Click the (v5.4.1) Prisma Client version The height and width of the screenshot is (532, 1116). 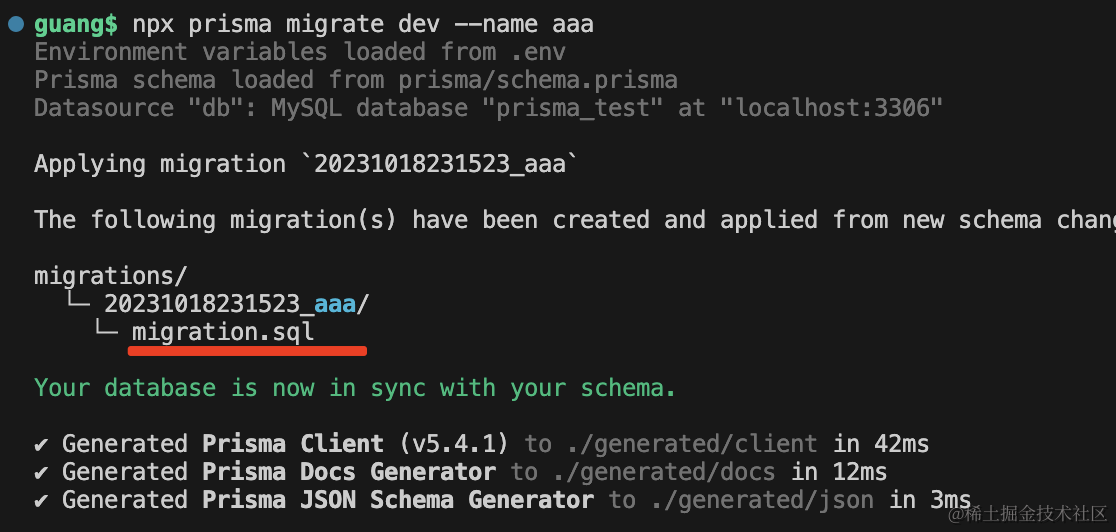click(x=454, y=444)
